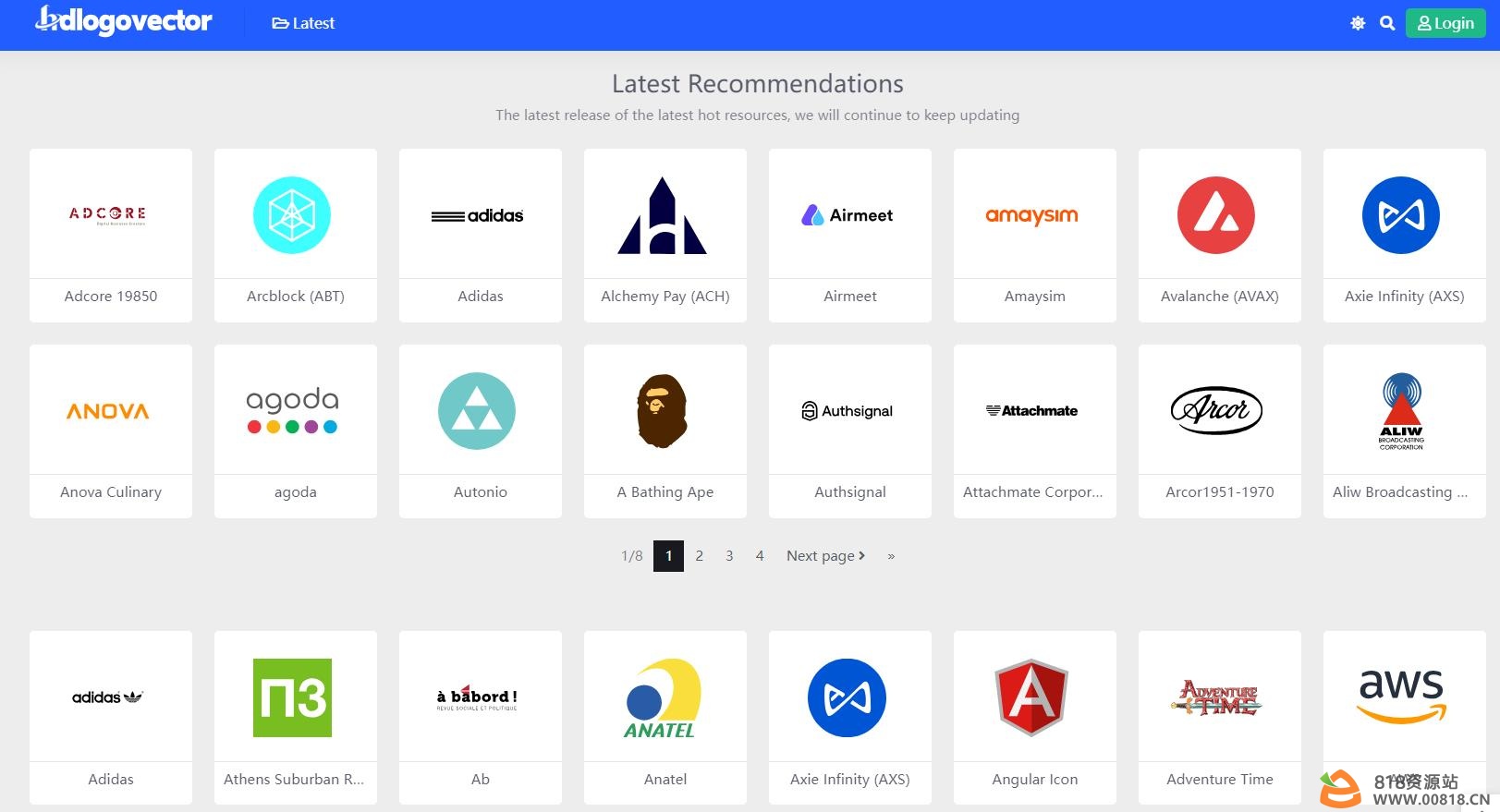This screenshot has width=1500, height=812.
Task: Jump to last page with » arrow
Action: coord(891,556)
